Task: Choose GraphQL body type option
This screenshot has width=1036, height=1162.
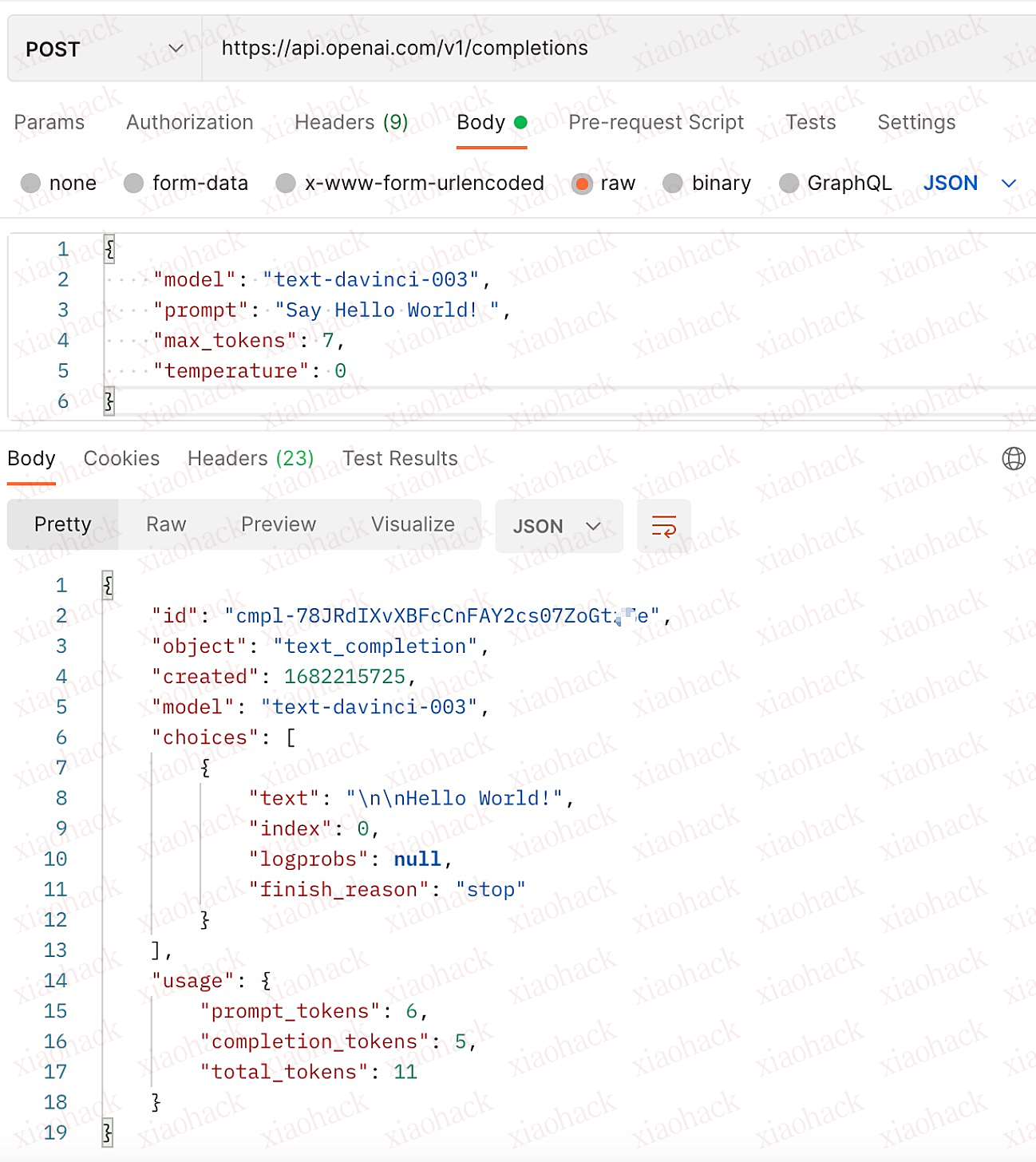Action: click(789, 184)
